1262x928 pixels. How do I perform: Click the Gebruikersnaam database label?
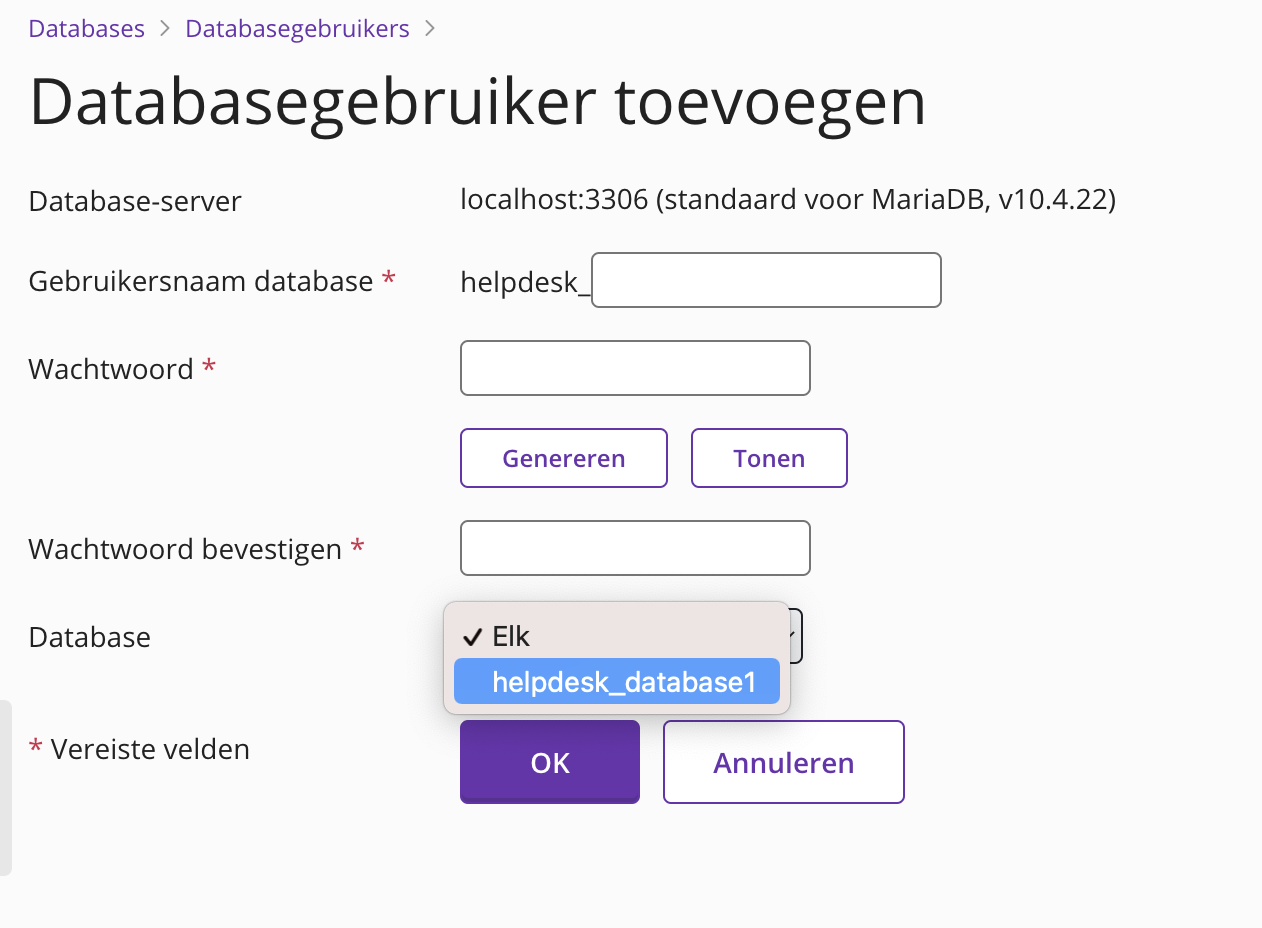coord(201,281)
